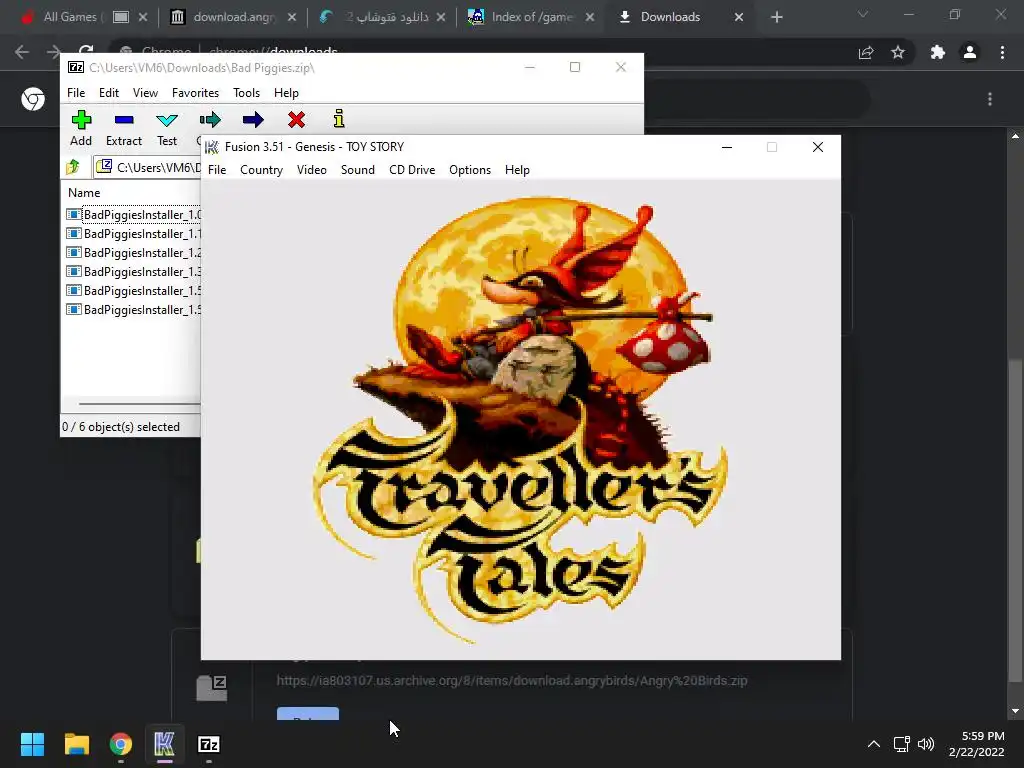1024x768 pixels.
Task: Open the network tray icon
Action: pos(901,744)
